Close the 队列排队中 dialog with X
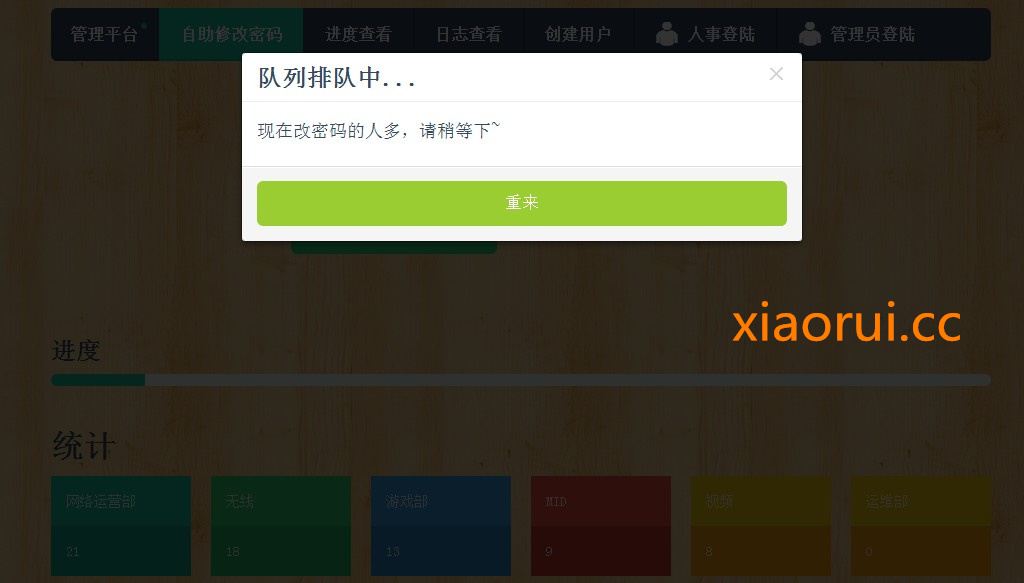 [x=776, y=74]
